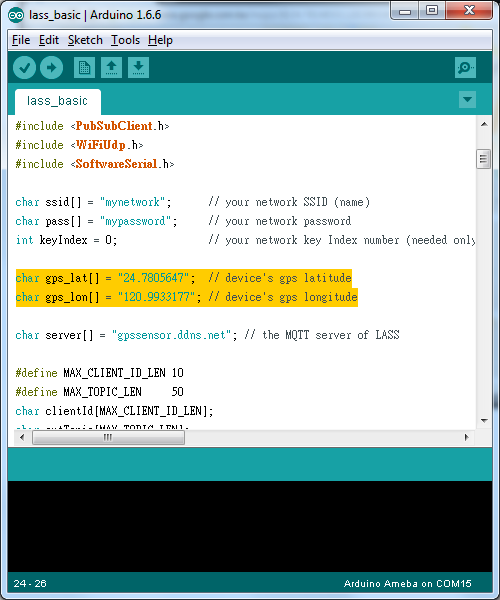The image size is (500, 600).
Task: Place cursor in gps_lat code line
Action: click(183, 278)
